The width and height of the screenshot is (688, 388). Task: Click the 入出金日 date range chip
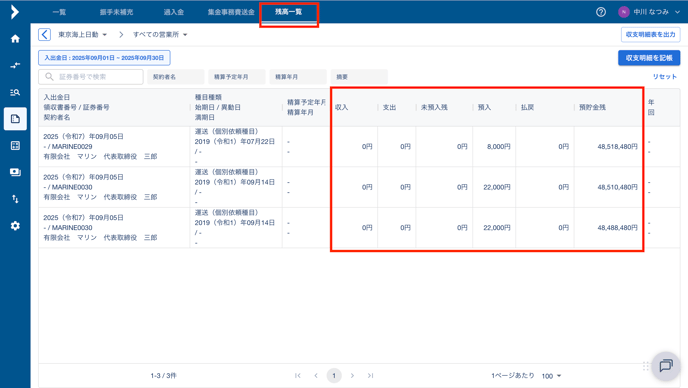point(104,58)
